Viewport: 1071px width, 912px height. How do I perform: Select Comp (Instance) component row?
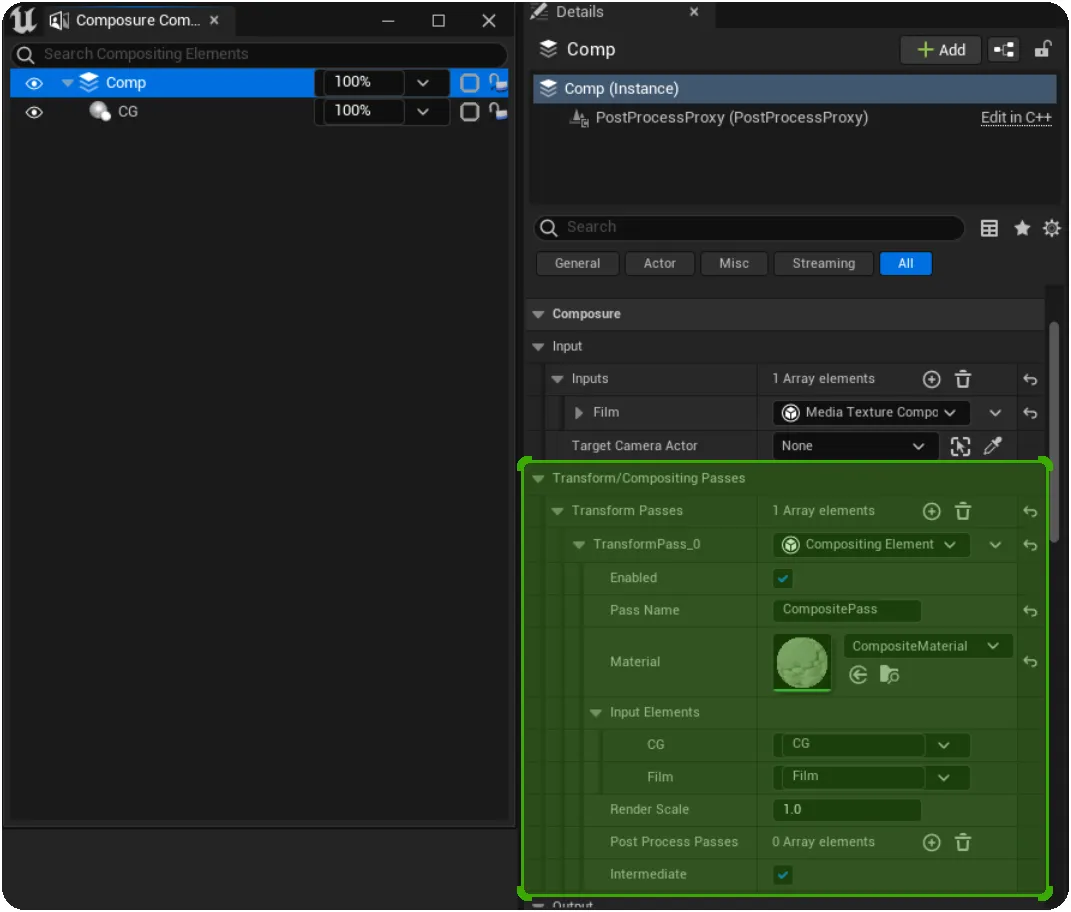click(794, 88)
